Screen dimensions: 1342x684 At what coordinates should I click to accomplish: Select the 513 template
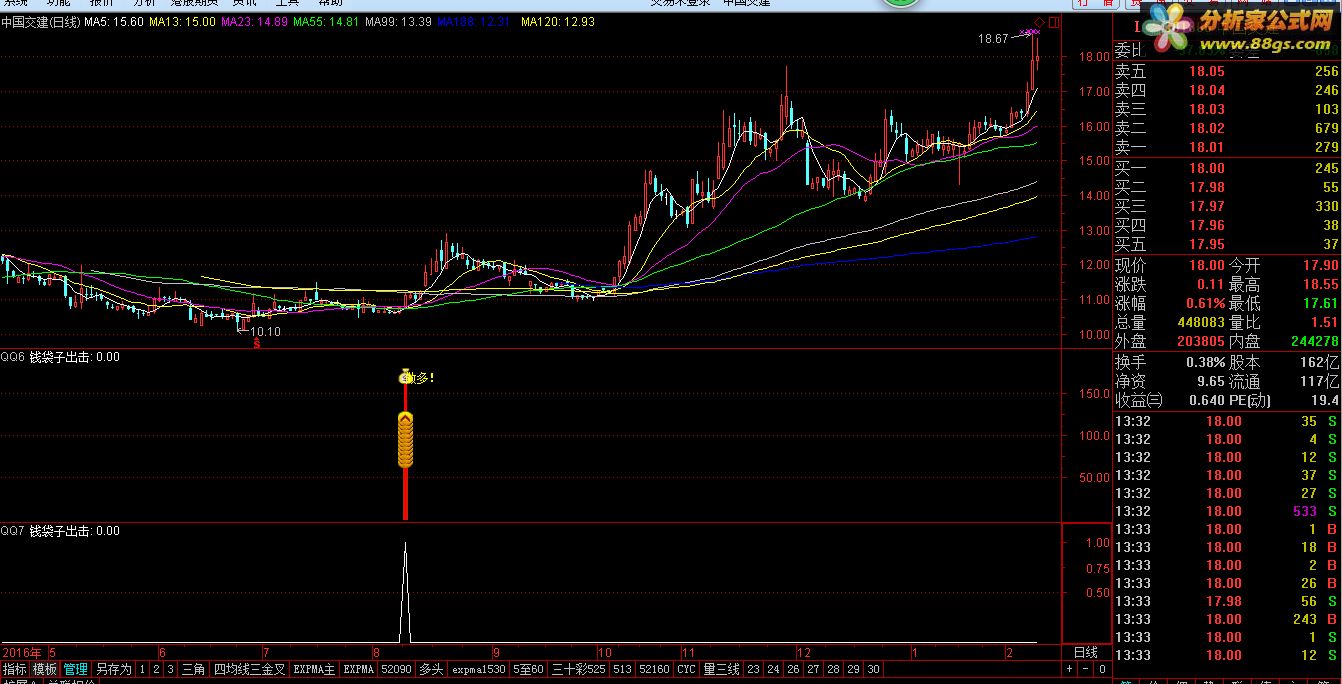(x=622, y=669)
